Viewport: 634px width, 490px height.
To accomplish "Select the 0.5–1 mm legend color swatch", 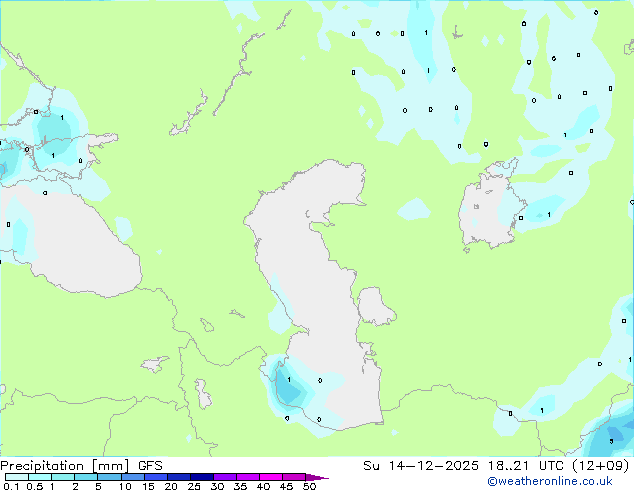I will [x=40, y=477].
